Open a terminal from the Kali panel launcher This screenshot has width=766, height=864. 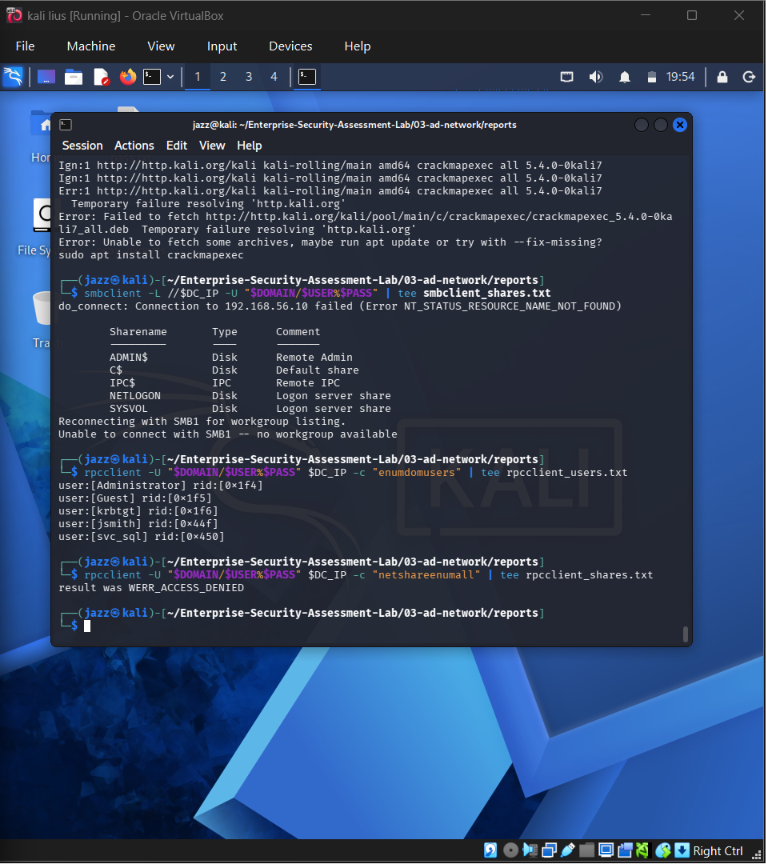point(152,77)
